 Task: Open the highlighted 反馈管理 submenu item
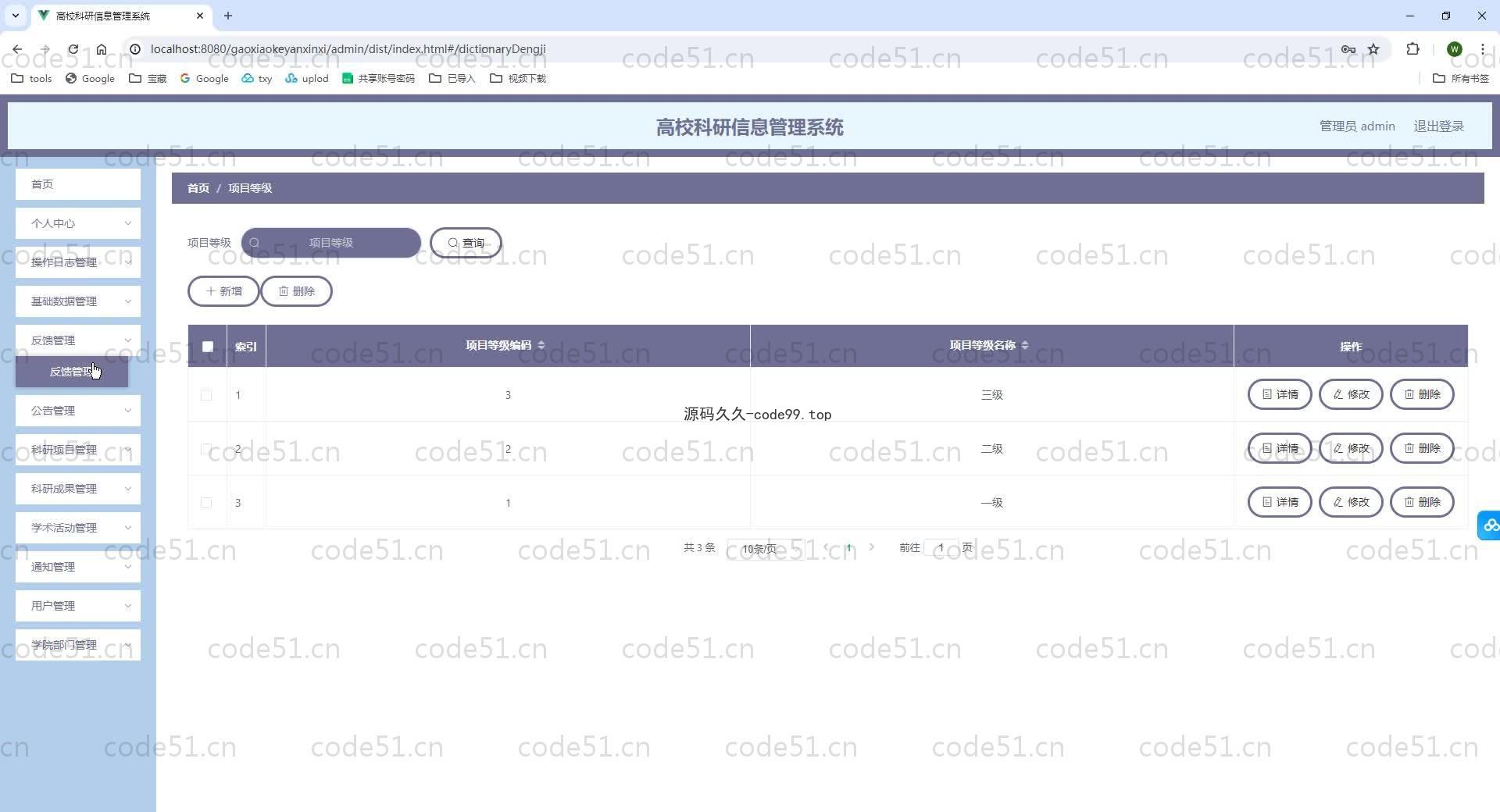coord(72,372)
